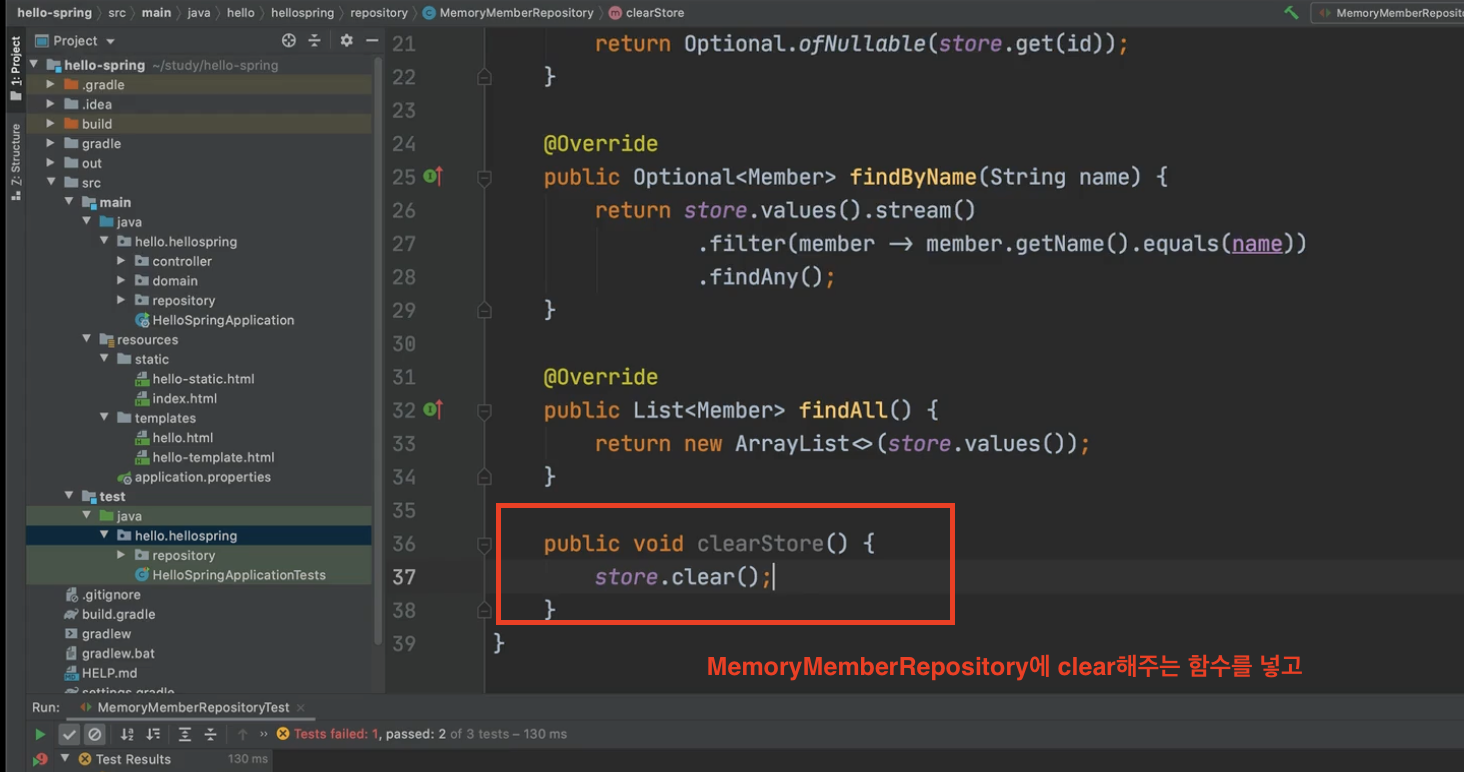Click the locate/select opened file crosshair icon
Screen dimensions: 1464x772
(289, 40)
